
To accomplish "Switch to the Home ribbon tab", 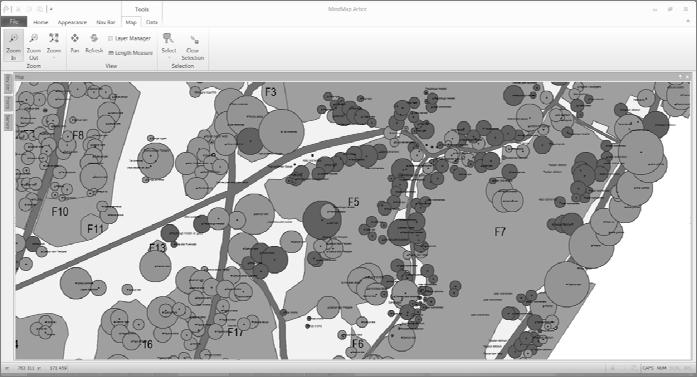I will coord(40,22).
